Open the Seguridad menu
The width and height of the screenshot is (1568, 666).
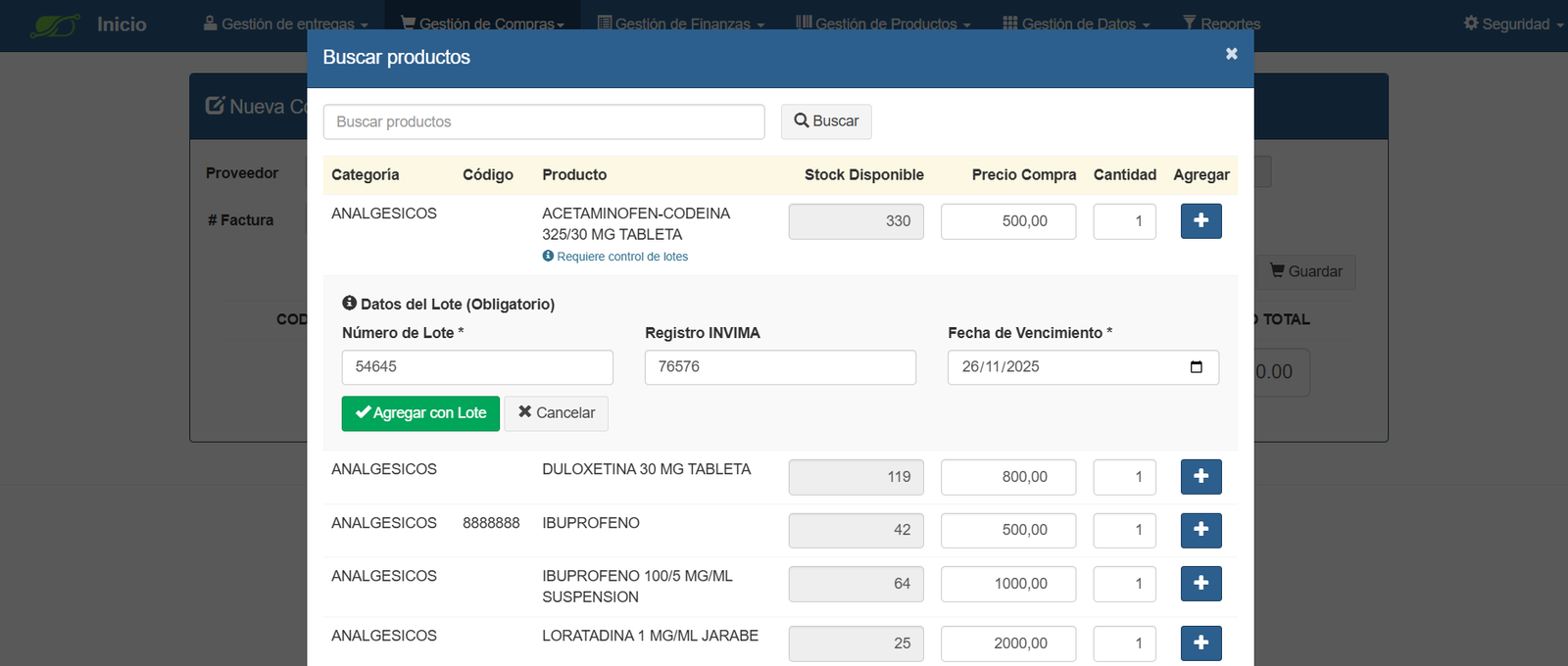pos(1512,24)
